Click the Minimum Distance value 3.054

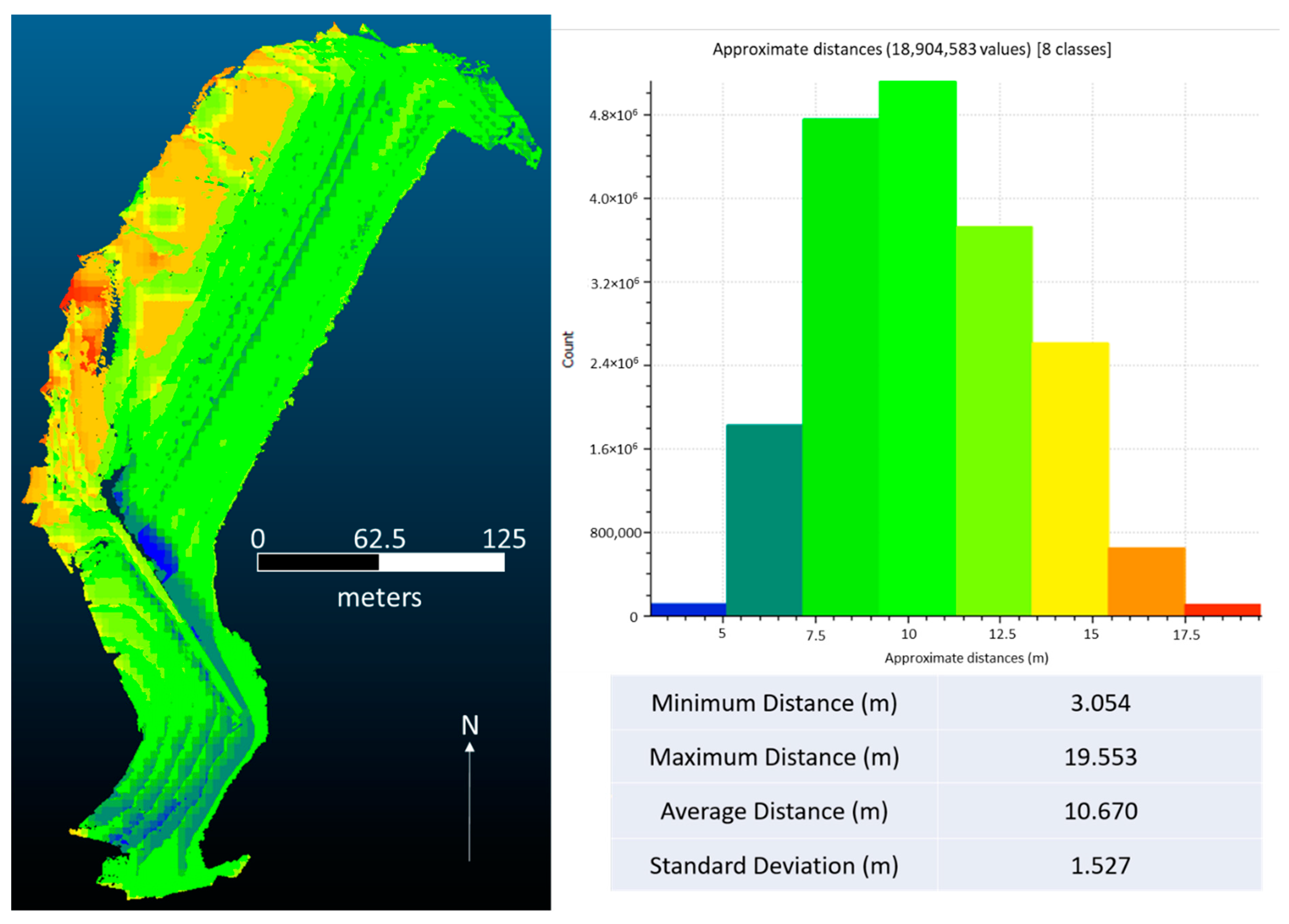[1100, 703]
